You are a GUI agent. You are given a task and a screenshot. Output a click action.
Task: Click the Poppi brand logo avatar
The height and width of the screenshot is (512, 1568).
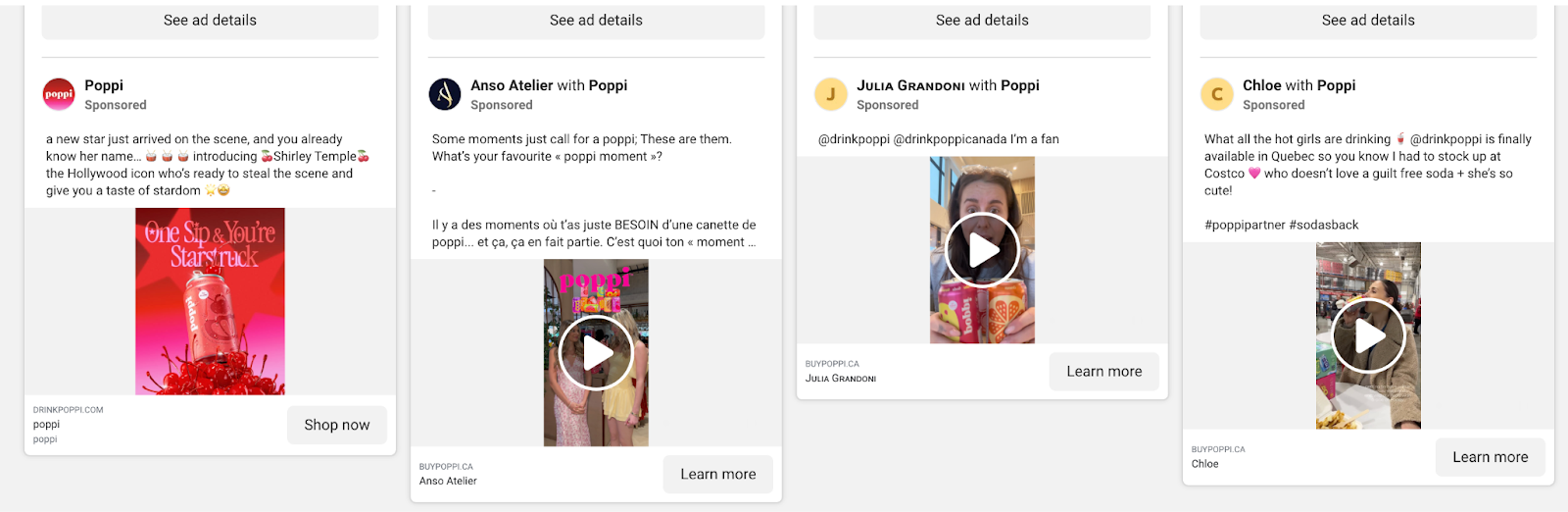59,94
